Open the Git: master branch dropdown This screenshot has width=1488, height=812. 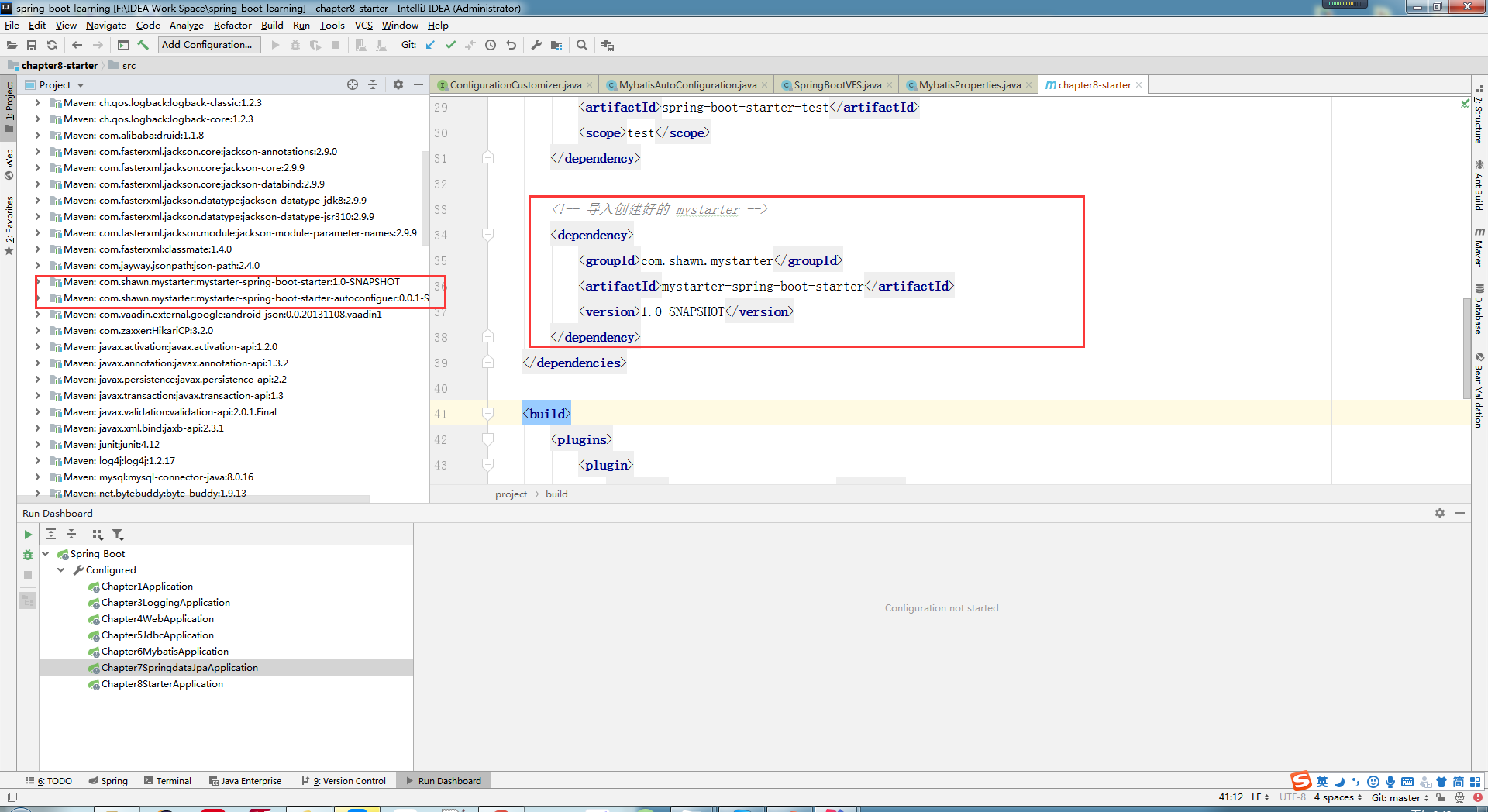(1400, 797)
